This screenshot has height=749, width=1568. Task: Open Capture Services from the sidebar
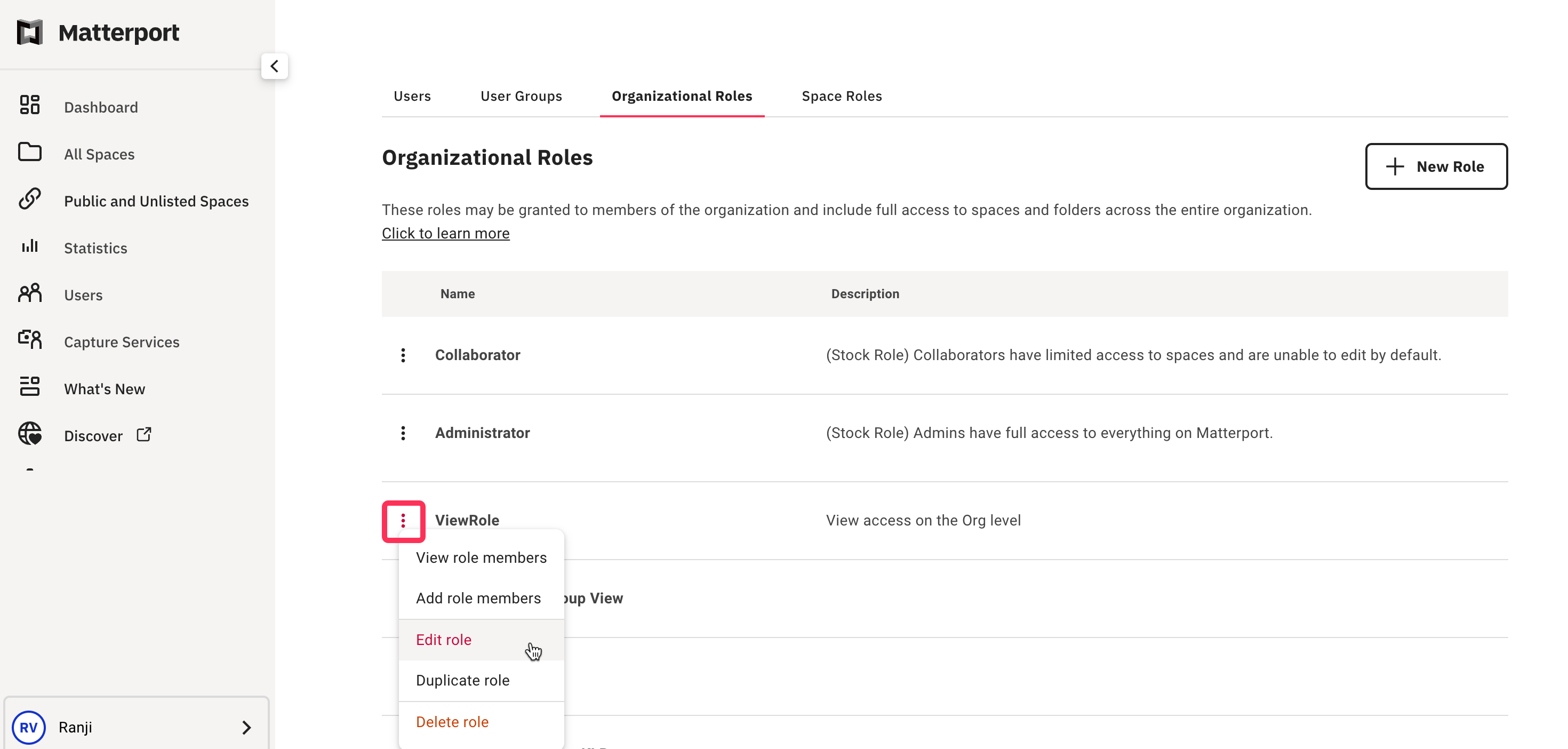[121, 341]
